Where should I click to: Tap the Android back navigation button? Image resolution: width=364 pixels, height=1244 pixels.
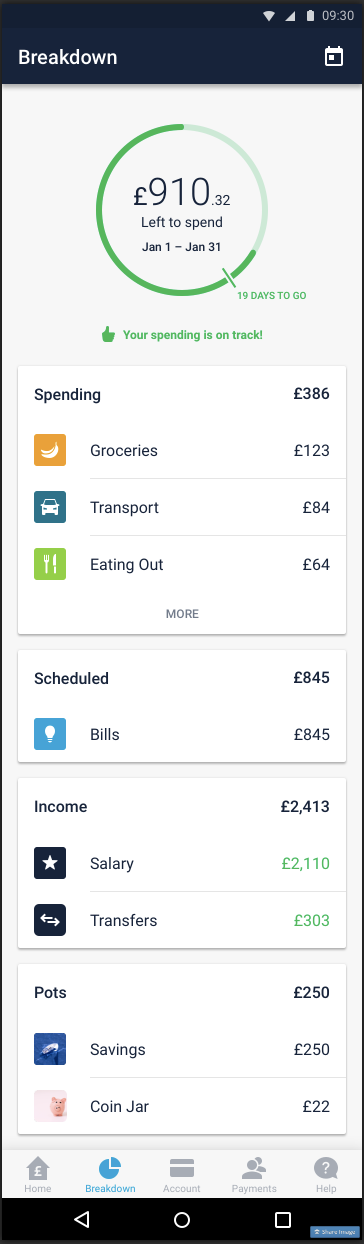click(x=82, y=1219)
